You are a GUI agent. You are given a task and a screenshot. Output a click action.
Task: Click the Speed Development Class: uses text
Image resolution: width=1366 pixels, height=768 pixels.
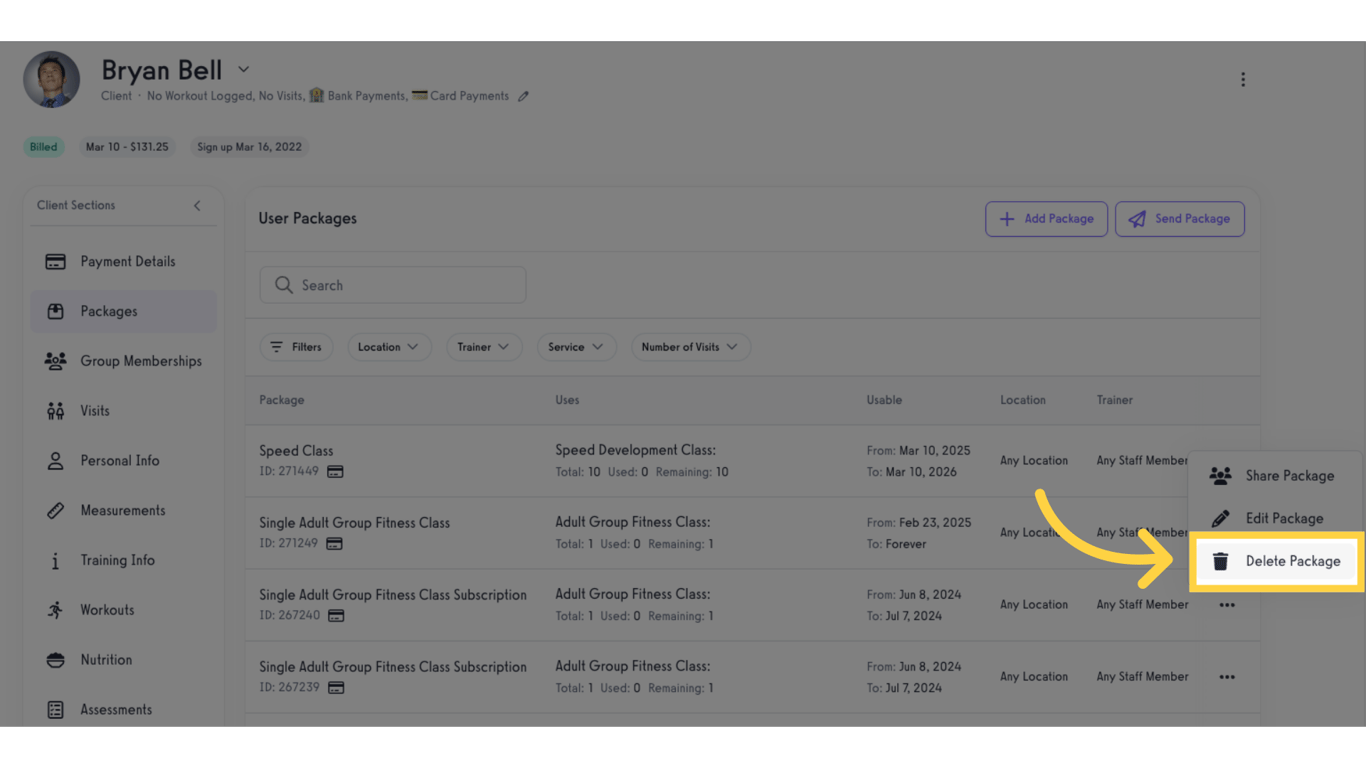click(636, 450)
